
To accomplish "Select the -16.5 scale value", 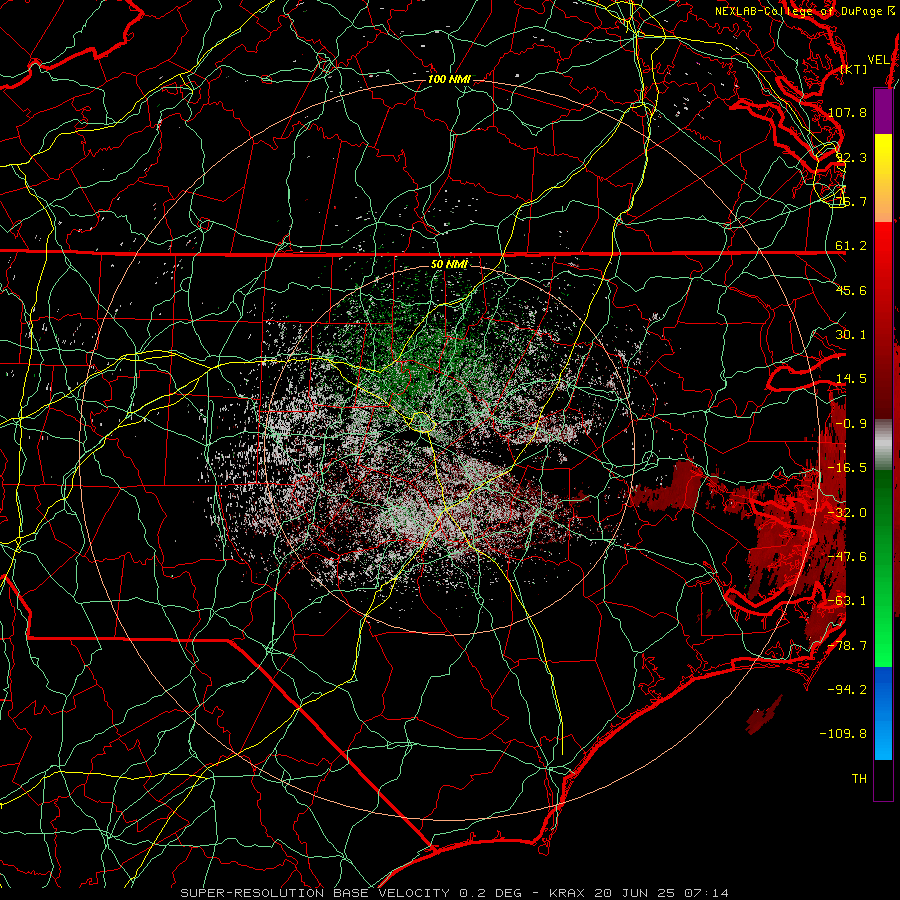I will (847, 468).
